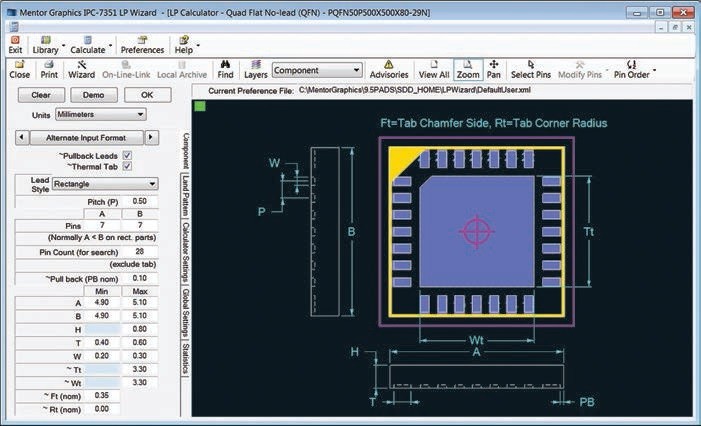701x426 pixels.
Task: Click the Pin Order tool
Action: (x=631, y=70)
